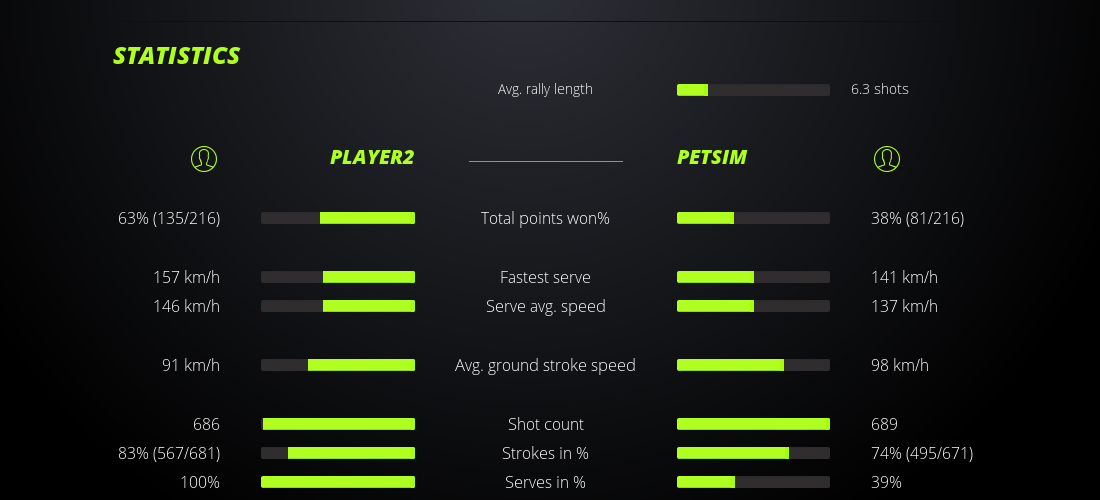Click the 6.3 shots value
Image resolution: width=1100 pixels, height=500 pixels.
coord(880,89)
